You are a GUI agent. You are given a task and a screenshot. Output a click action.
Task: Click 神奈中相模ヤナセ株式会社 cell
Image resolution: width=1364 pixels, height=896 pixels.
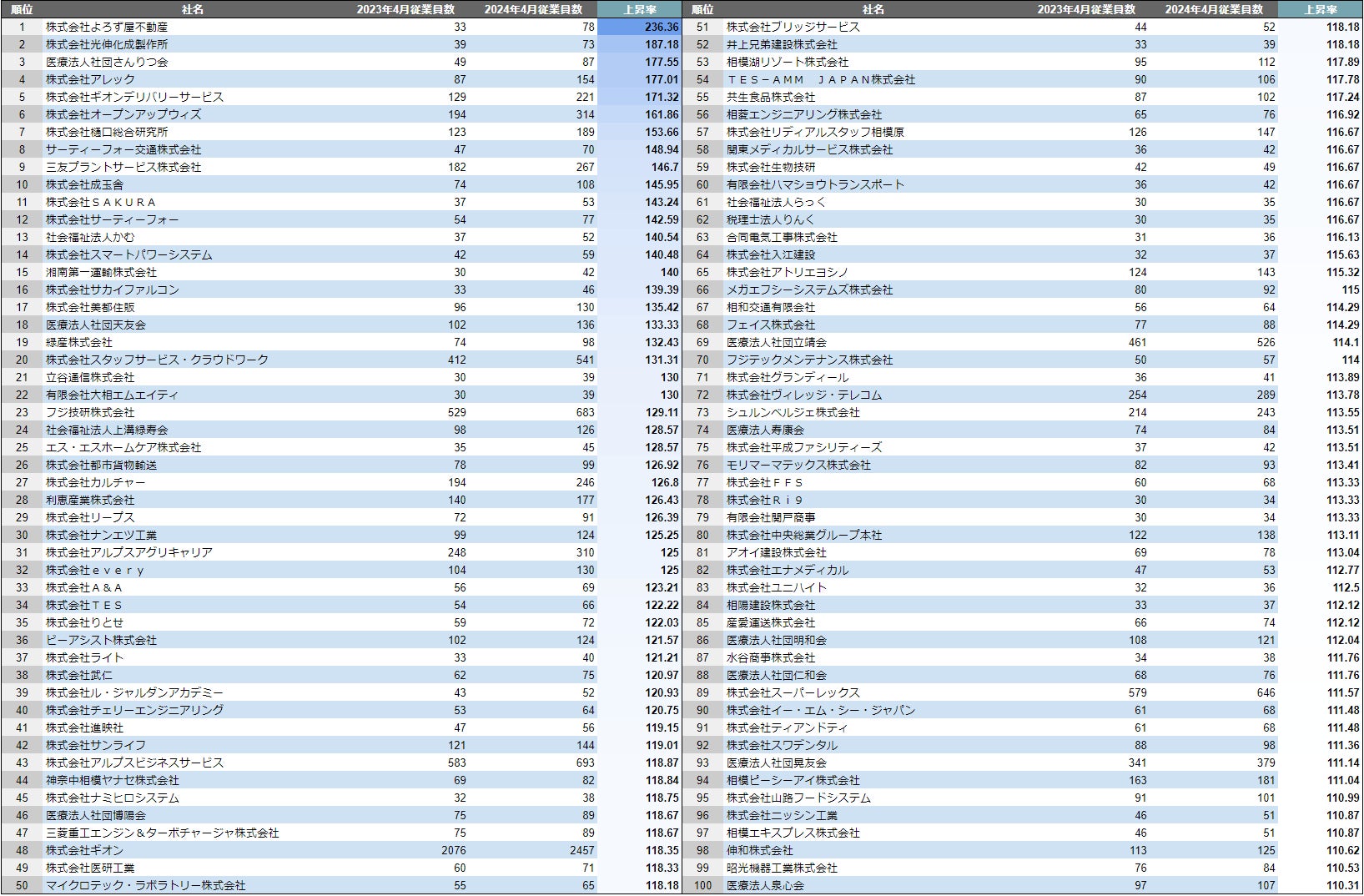click(x=113, y=780)
